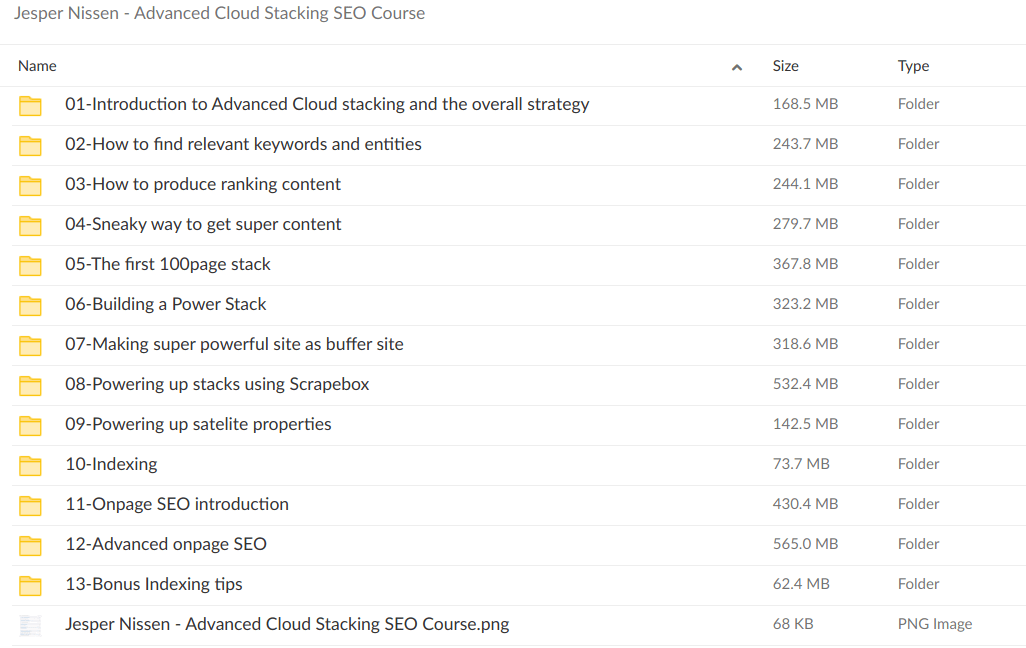Screen dimensions: 1026x648
Task: Click the folder icon for 01-Introduction folder
Action: 30,104
